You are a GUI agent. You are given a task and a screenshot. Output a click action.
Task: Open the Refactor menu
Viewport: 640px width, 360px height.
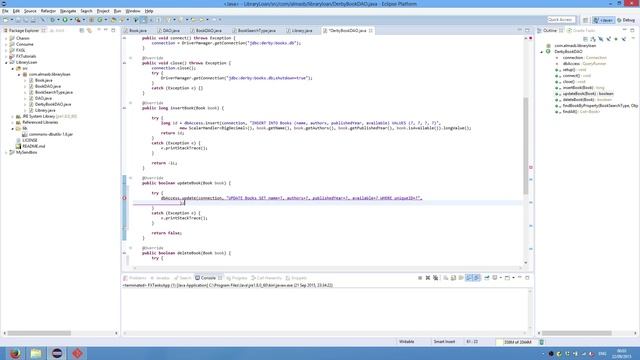(48, 11)
